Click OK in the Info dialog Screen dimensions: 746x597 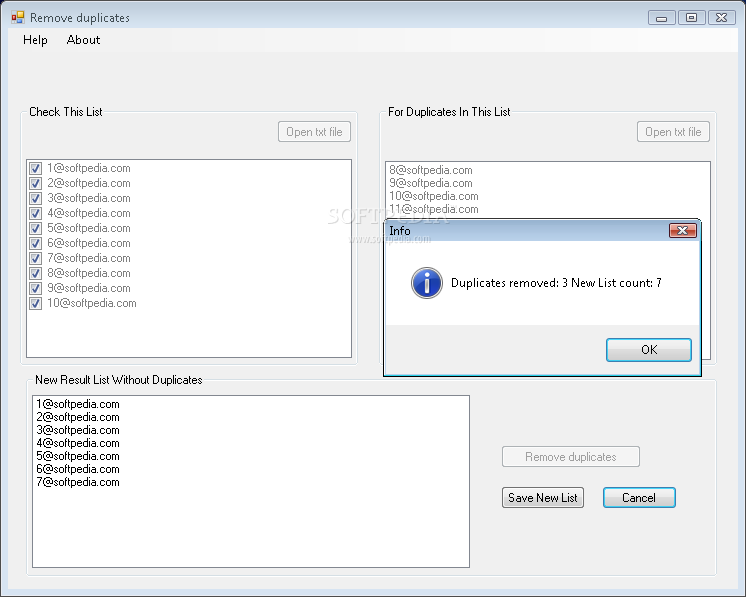coord(648,350)
